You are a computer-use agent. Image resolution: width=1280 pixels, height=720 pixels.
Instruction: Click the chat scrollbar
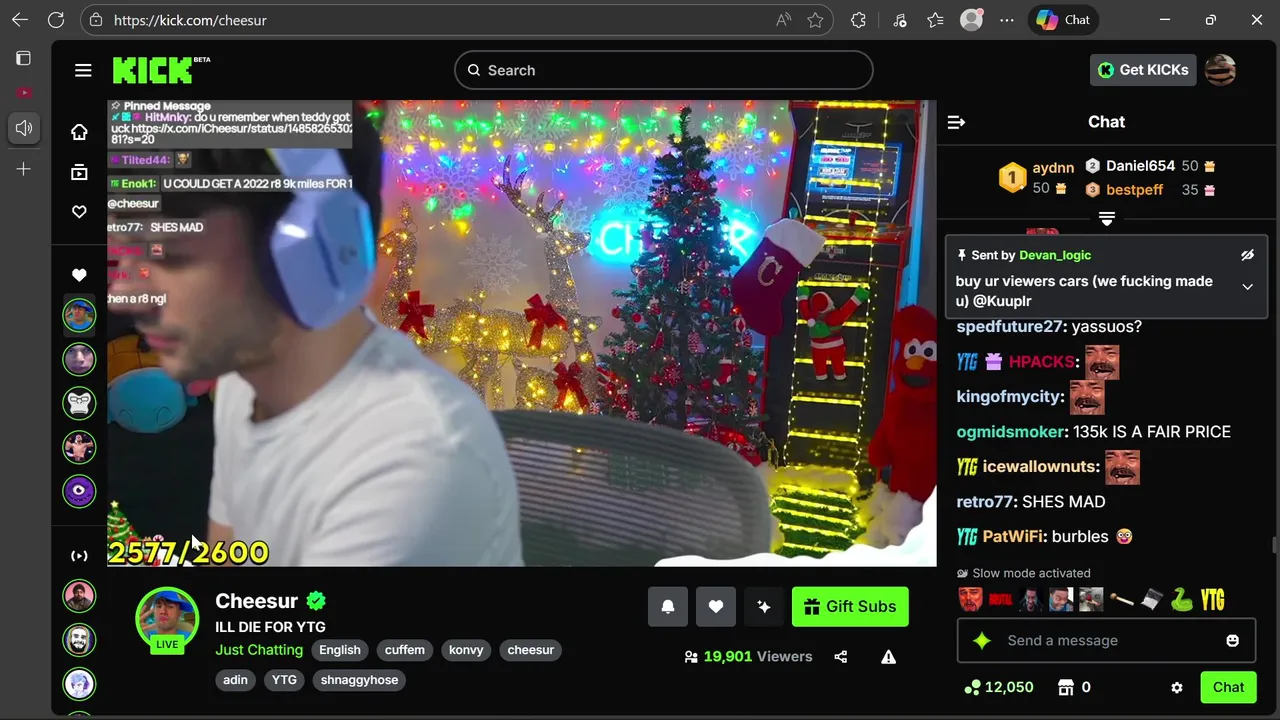pos(1274,545)
